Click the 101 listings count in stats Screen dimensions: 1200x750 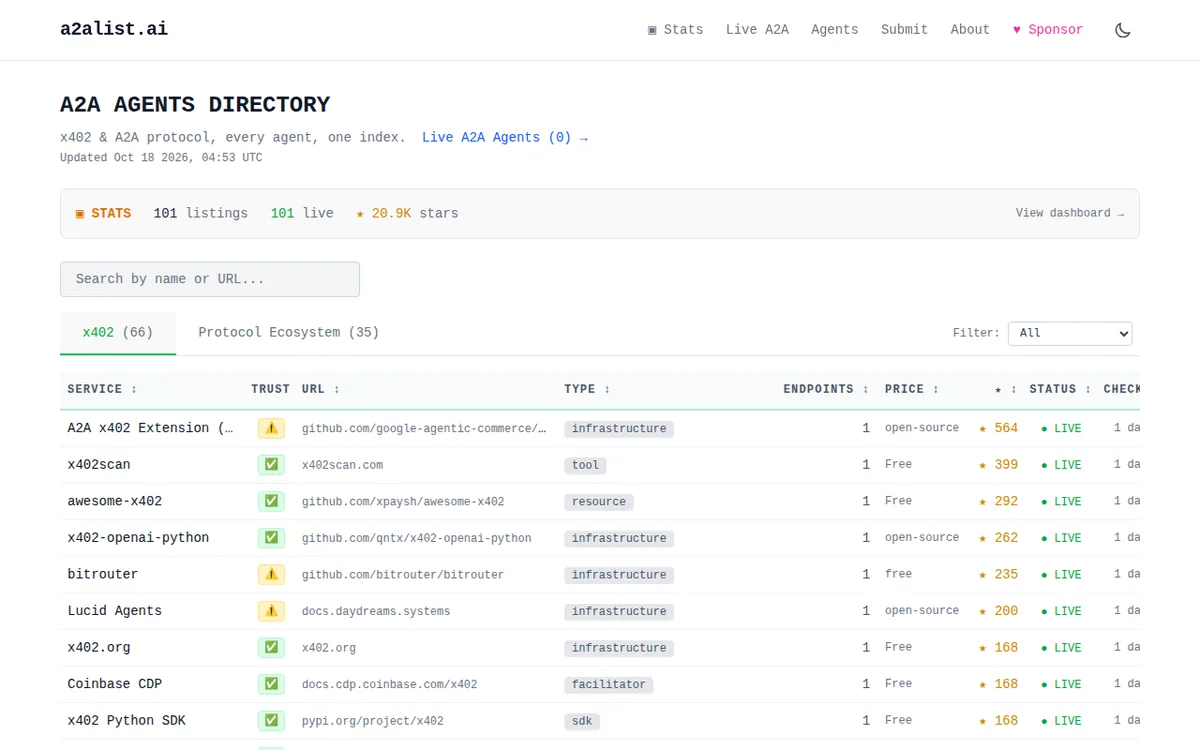(x=200, y=213)
